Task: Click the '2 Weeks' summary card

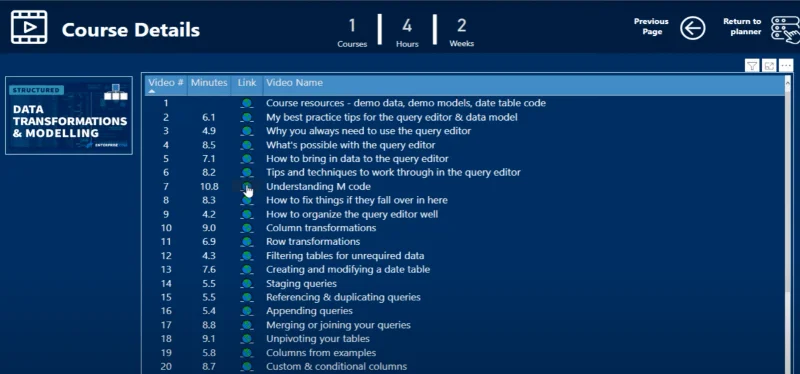Action: click(462, 33)
